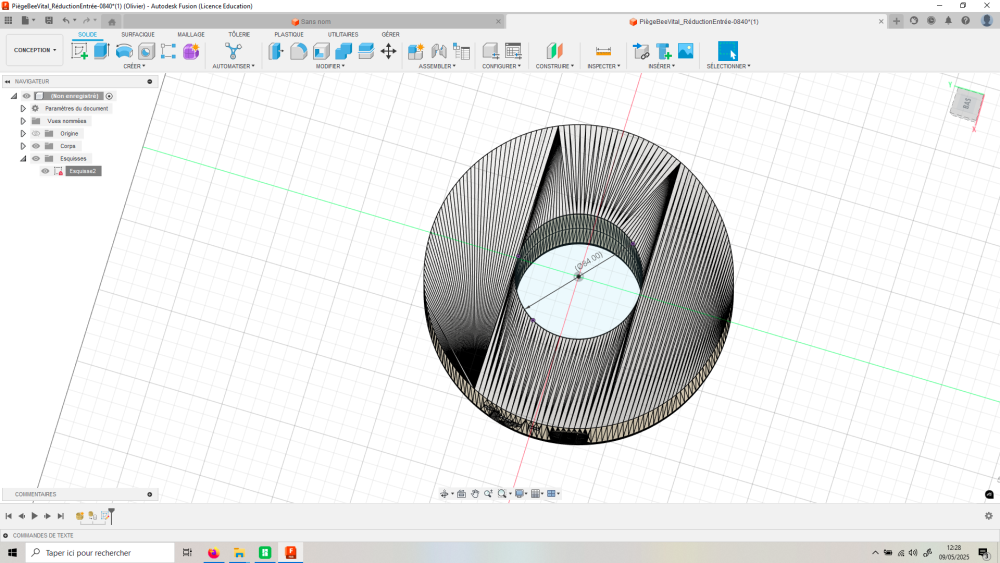The height and width of the screenshot is (563, 1000).
Task: Toggle visibility of the root component
Action: coord(26,96)
